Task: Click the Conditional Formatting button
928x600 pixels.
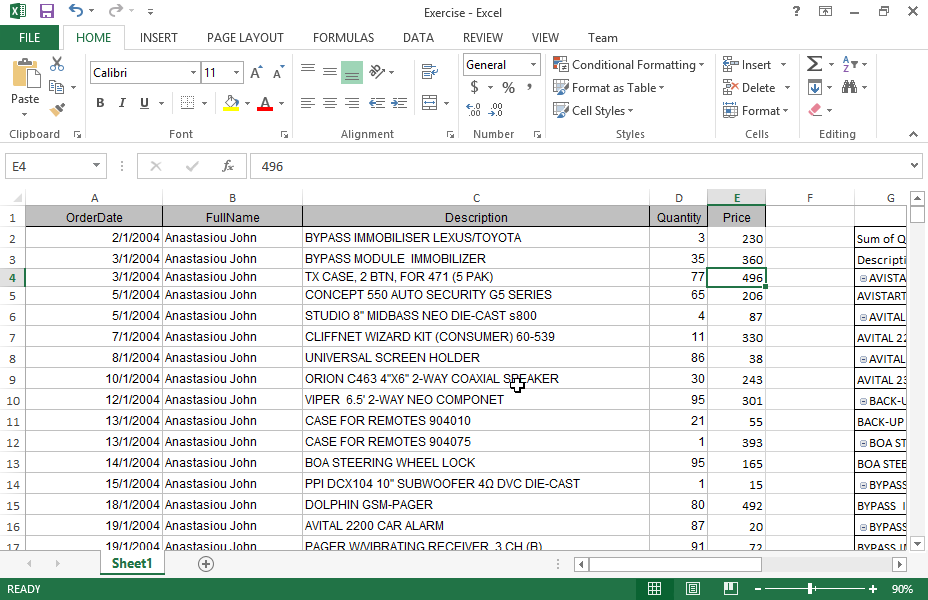Action: [629, 65]
